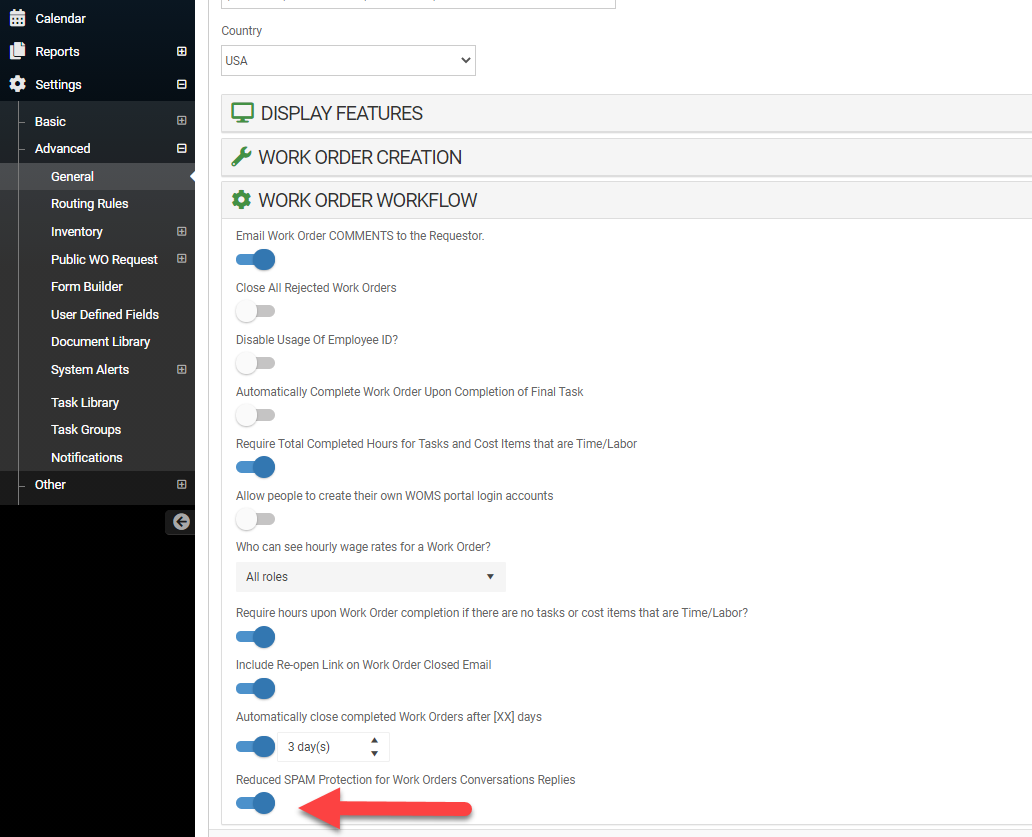Turn on Disable Usage Of Employee ID

255,364
